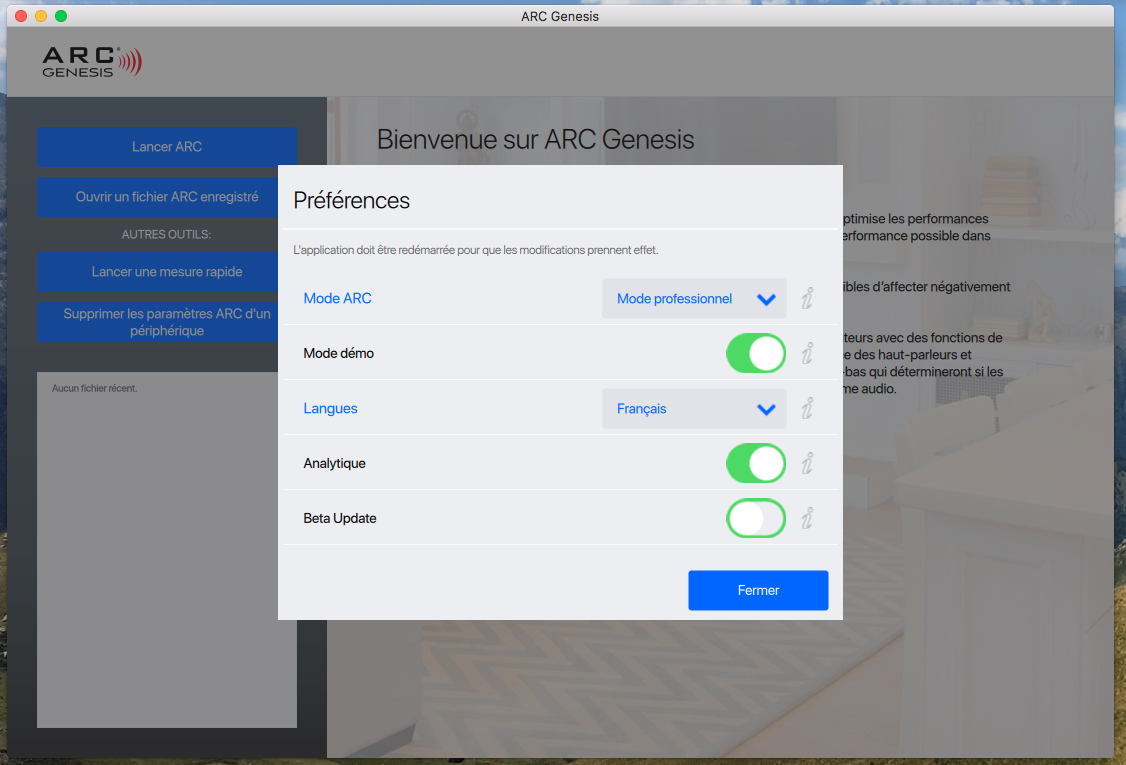Image resolution: width=1126 pixels, height=765 pixels.
Task: Click the red window close button
Action: [x=21, y=16]
